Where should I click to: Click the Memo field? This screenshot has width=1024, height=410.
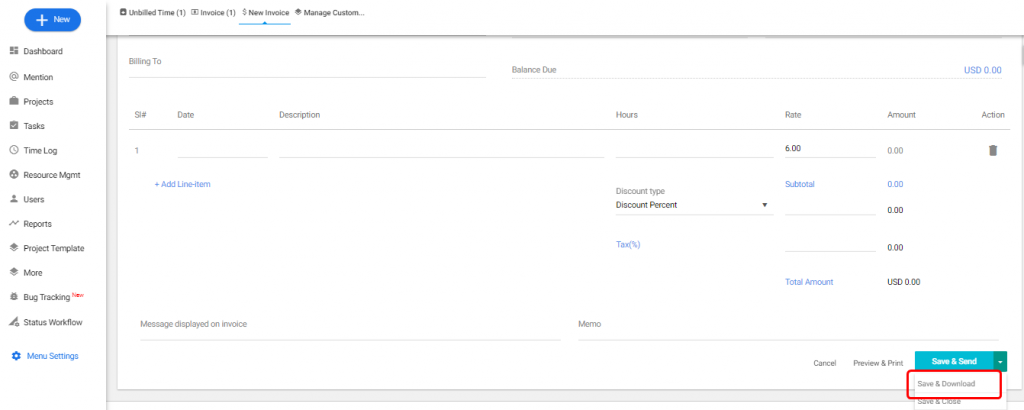click(788, 328)
